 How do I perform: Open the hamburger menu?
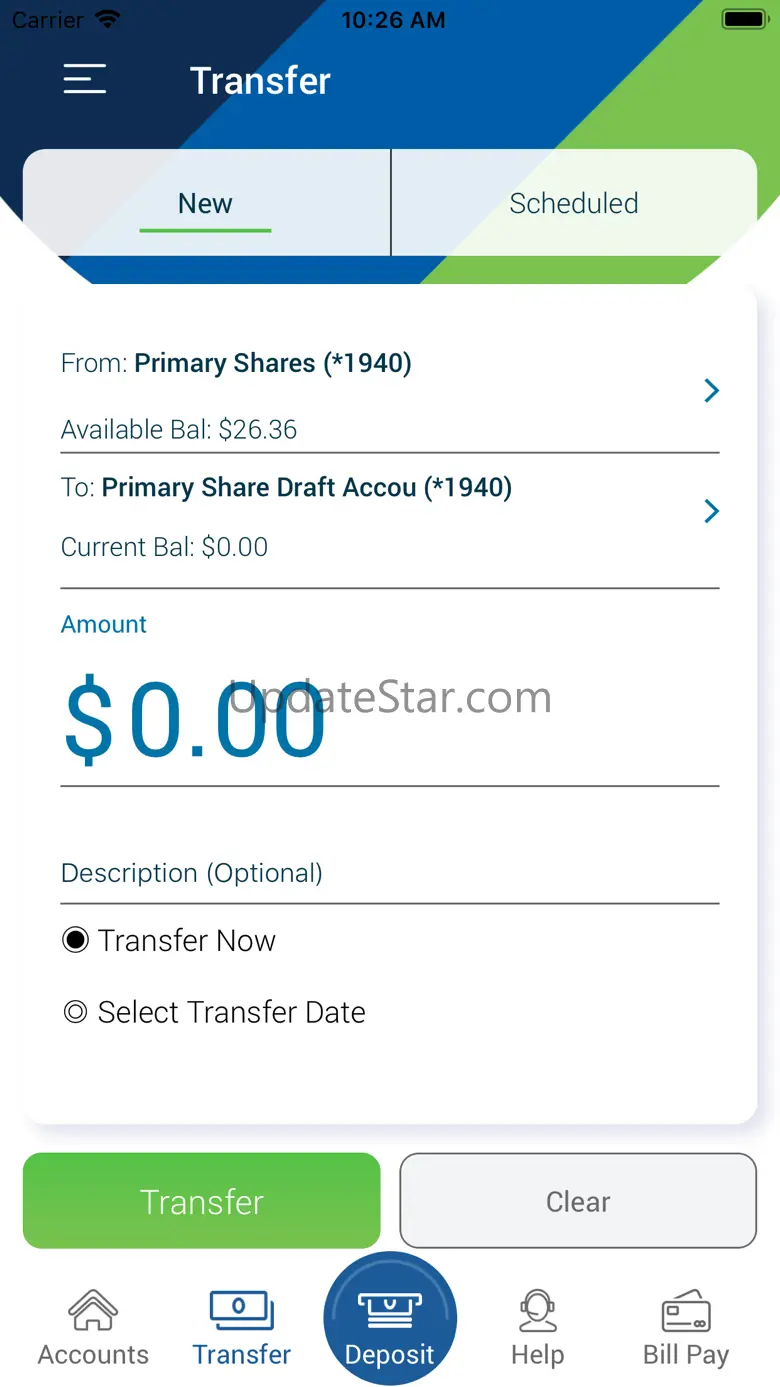[x=85, y=80]
